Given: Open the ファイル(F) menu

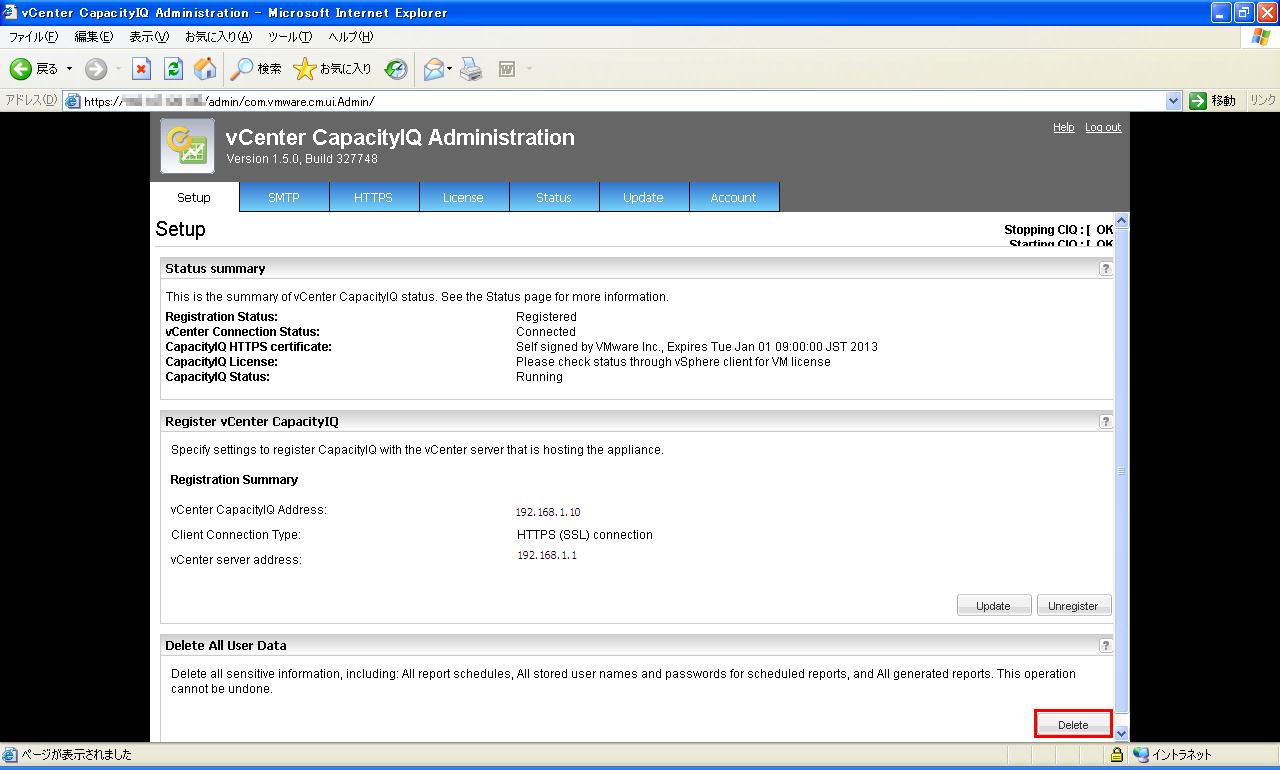Looking at the screenshot, I should tap(33, 37).
